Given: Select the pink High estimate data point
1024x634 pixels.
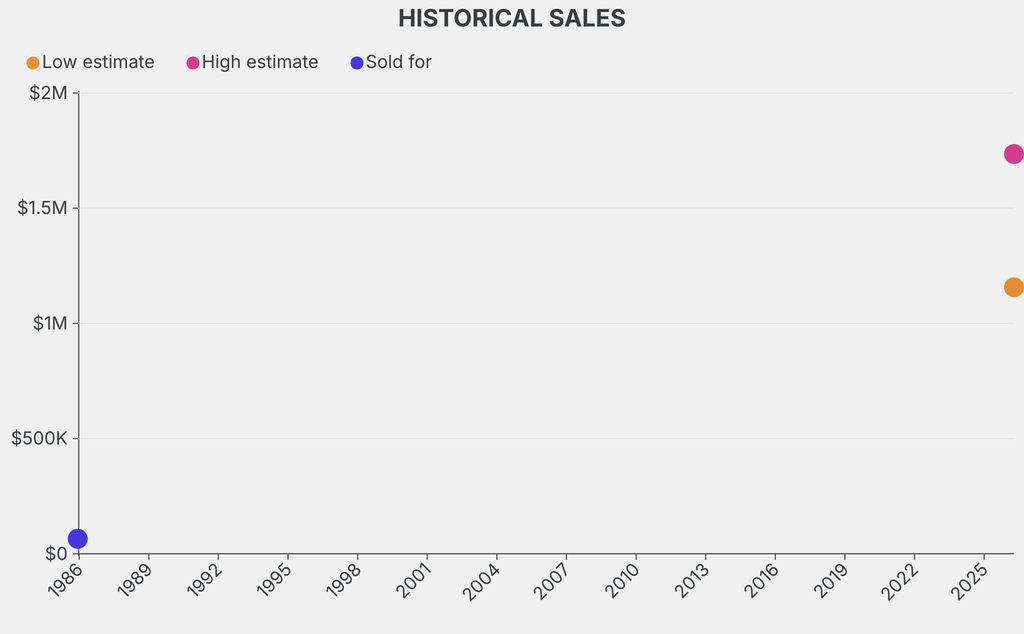Looking at the screenshot, I should pos(1013,154).
